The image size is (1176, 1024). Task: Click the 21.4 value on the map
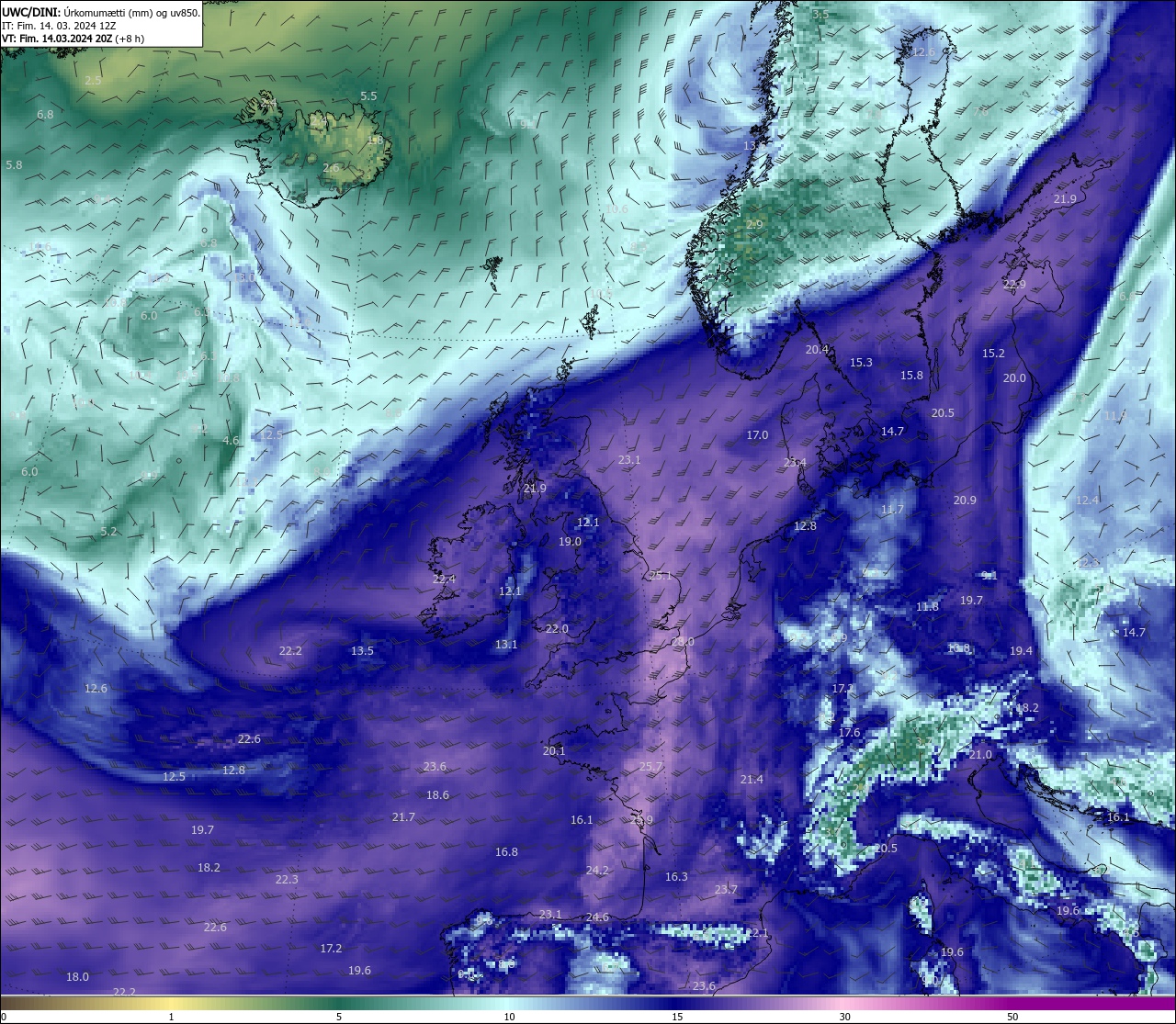[x=752, y=780]
